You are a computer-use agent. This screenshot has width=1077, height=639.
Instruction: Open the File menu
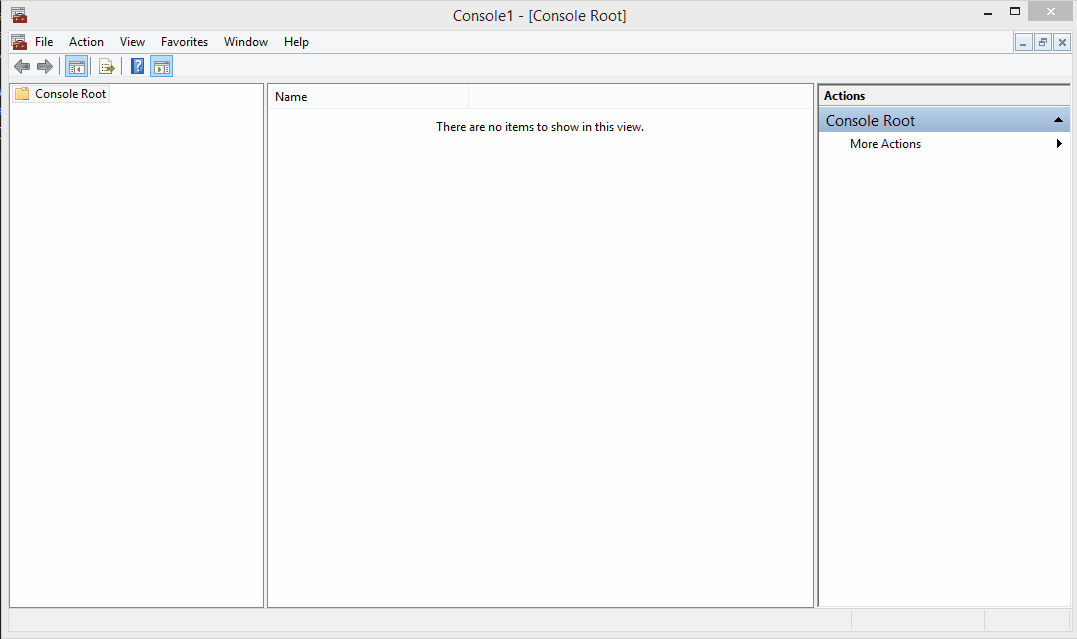pyautogui.click(x=44, y=42)
